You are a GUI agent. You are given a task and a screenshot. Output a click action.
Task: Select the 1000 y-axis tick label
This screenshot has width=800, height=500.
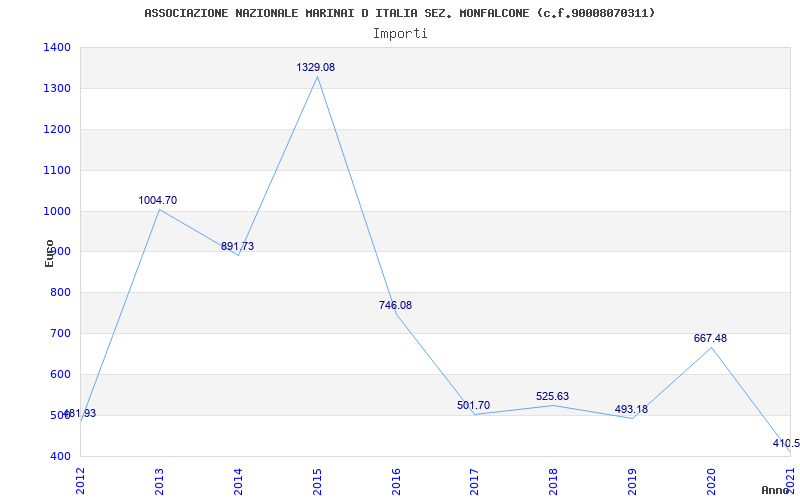pyautogui.click(x=58, y=211)
